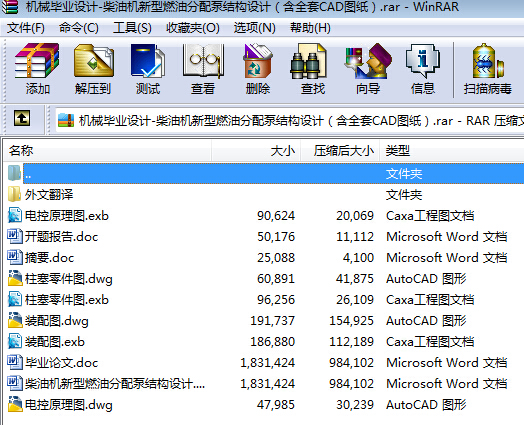Select the 电控原理图.dwg AutoCAD icon
The image size is (524, 425).
pyautogui.click(x=15, y=404)
